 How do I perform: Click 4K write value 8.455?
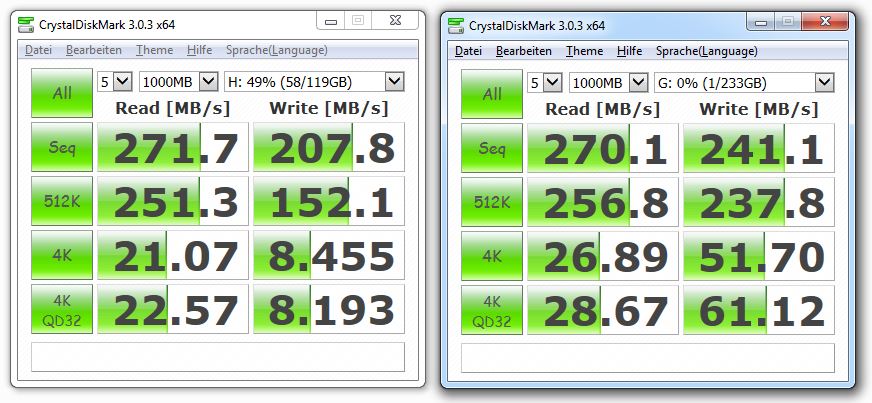click(329, 255)
